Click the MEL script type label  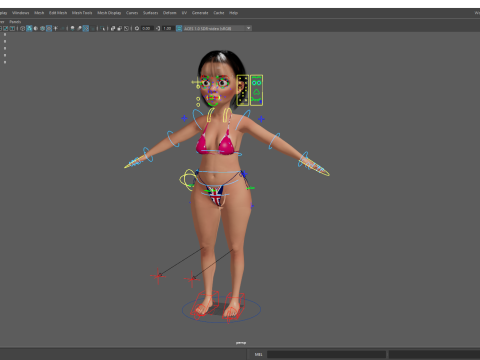(x=258, y=354)
